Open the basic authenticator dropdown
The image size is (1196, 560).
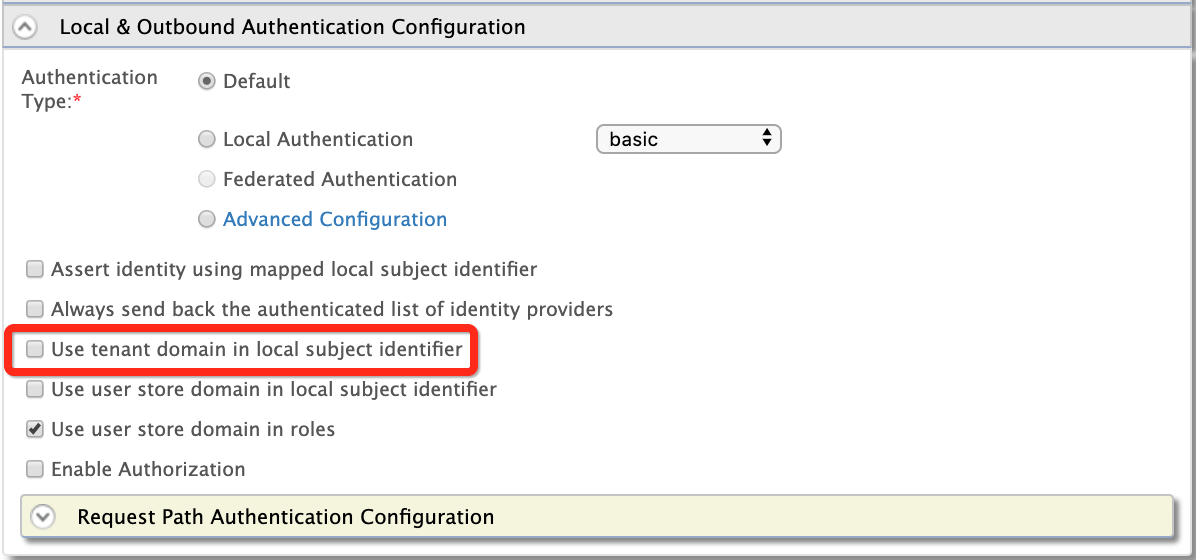pos(689,139)
